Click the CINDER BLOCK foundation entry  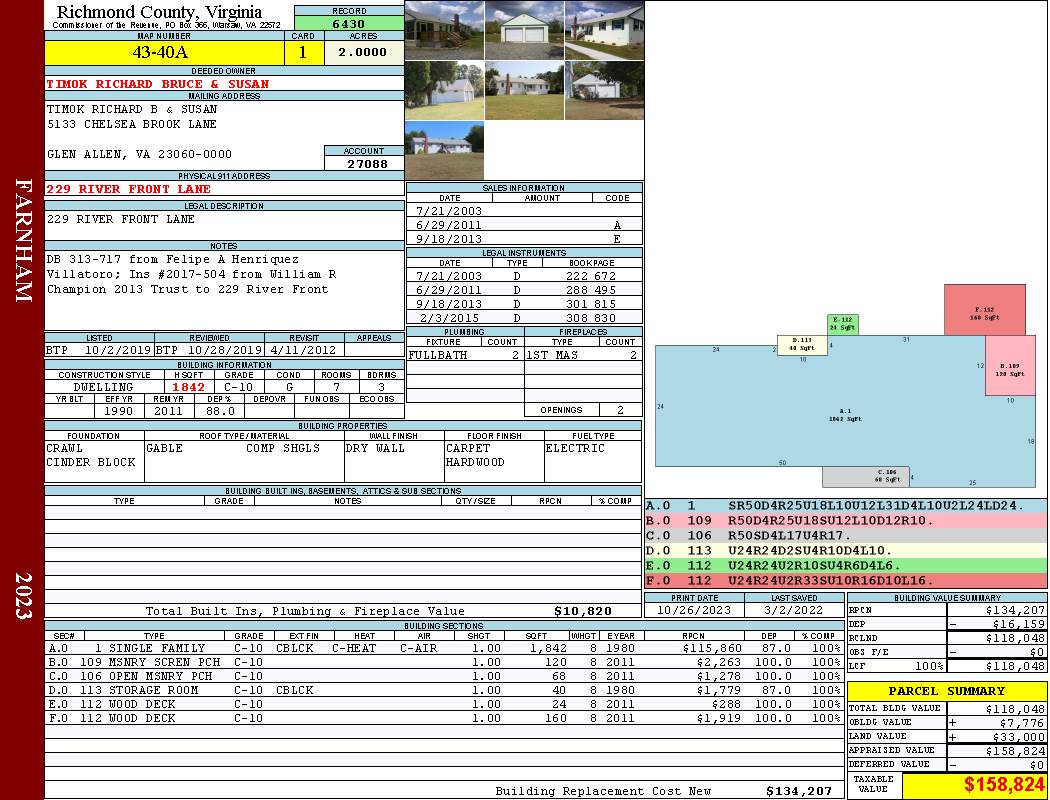90,462
